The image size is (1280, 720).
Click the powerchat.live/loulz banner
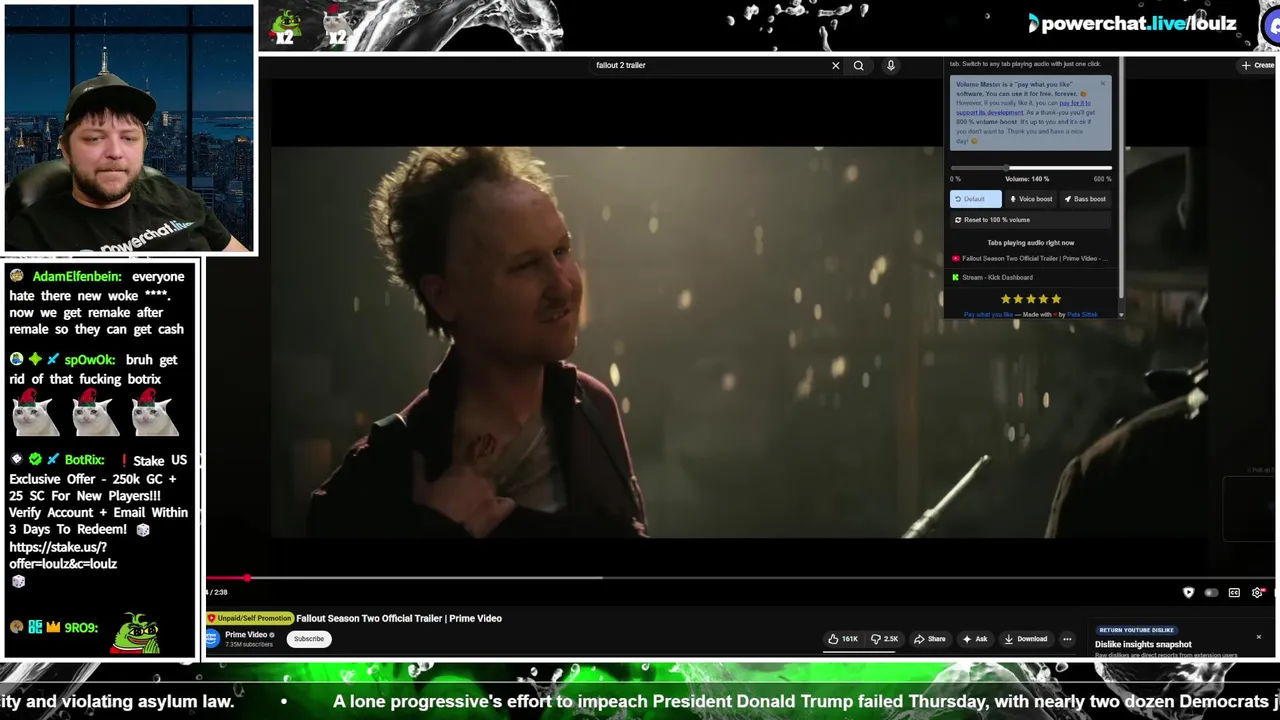pos(1133,23)
